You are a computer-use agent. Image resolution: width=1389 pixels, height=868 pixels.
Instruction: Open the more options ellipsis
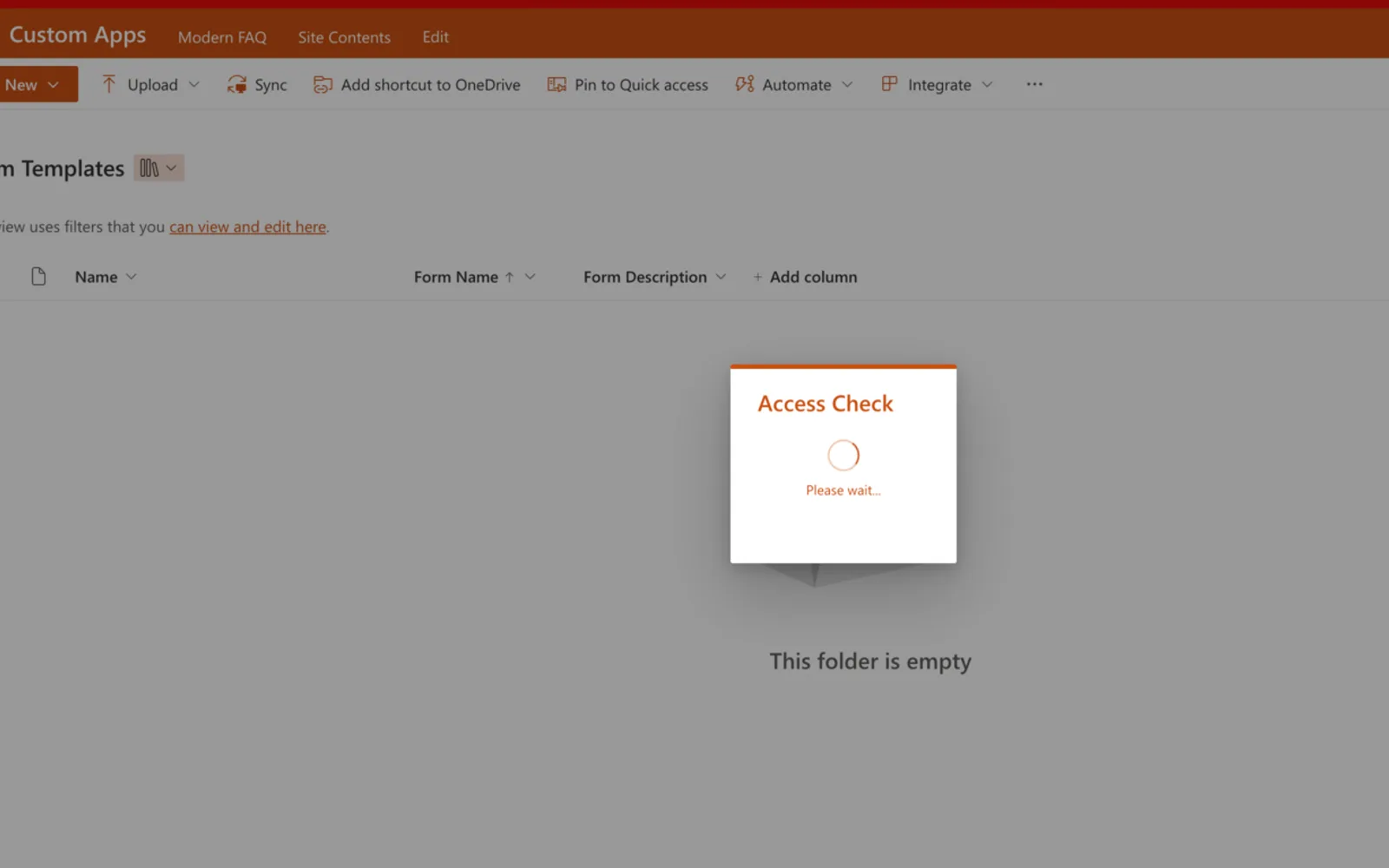point(1034,84)
